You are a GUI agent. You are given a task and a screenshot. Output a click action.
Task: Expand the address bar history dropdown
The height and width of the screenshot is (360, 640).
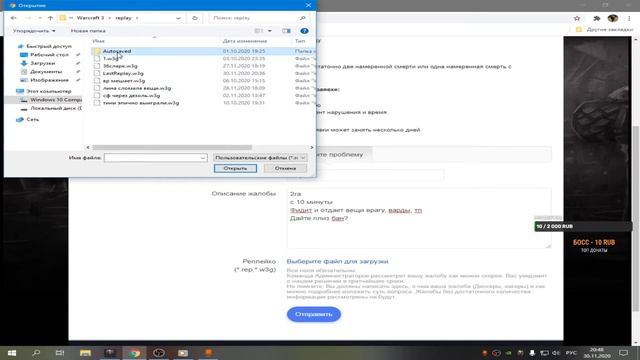click(x=178, y=18)
